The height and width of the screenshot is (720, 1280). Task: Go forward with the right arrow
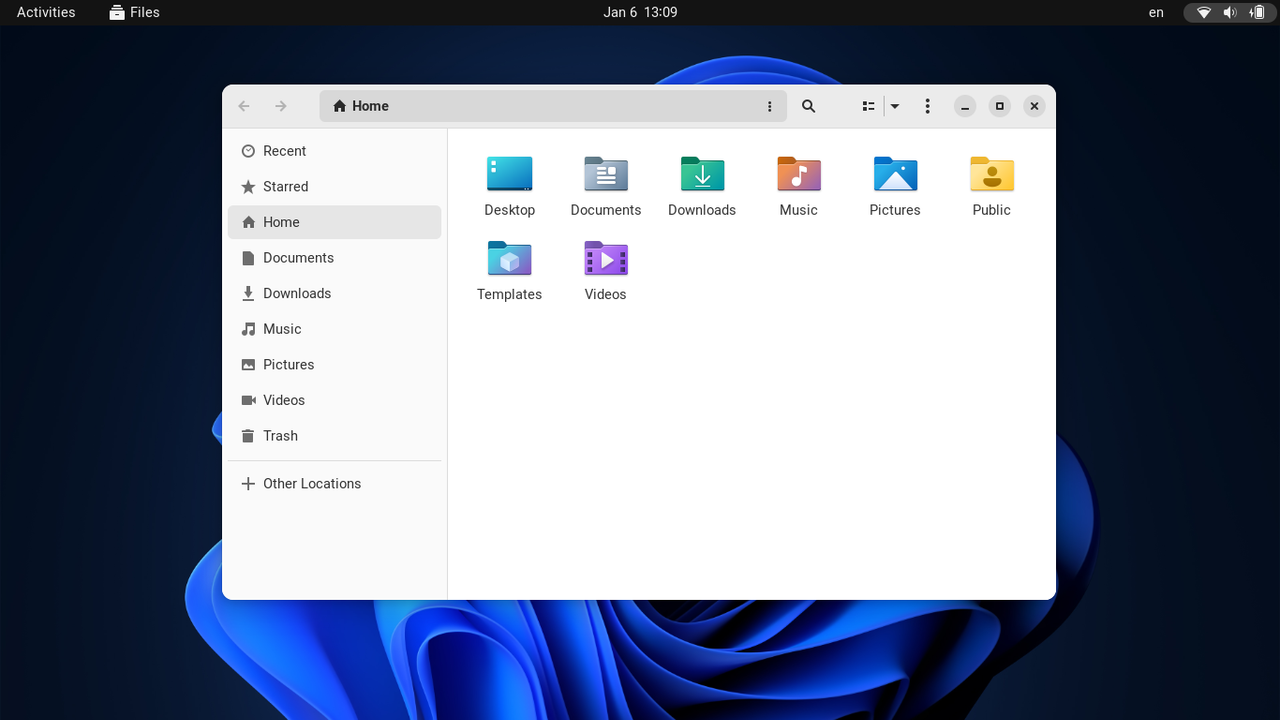[x=281, y=106]
